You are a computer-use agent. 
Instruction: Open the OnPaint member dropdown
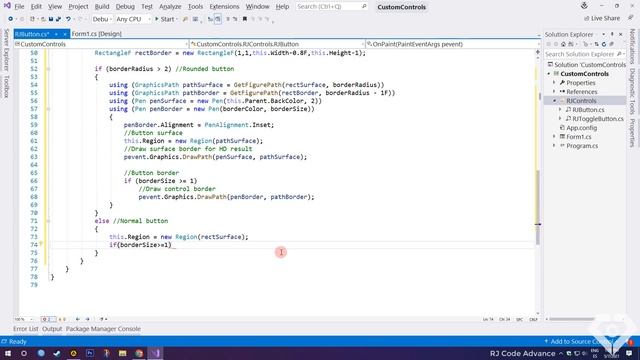(x=453, y=44)
